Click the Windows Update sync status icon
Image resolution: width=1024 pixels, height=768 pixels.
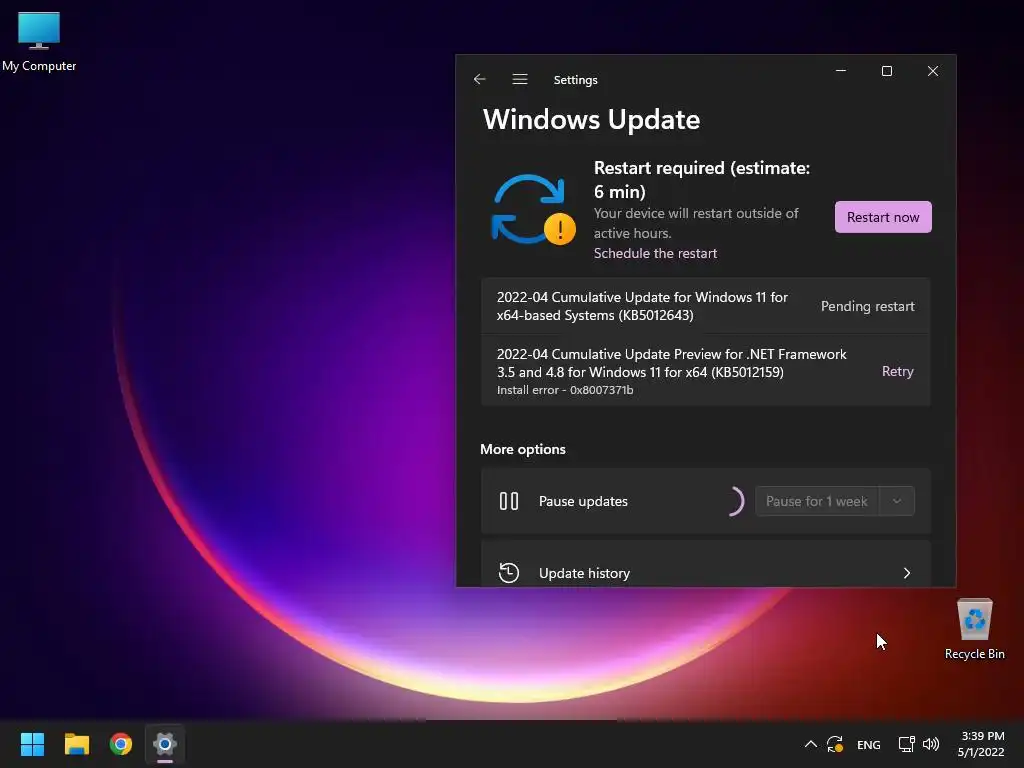click(534, 210)
